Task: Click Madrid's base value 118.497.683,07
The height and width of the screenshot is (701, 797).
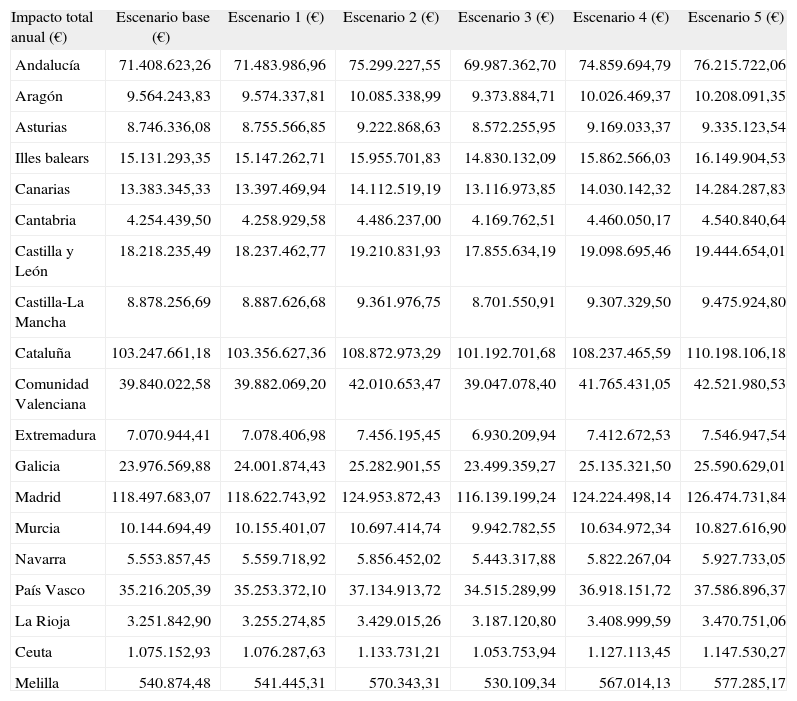Action: (x=161, y=497)
